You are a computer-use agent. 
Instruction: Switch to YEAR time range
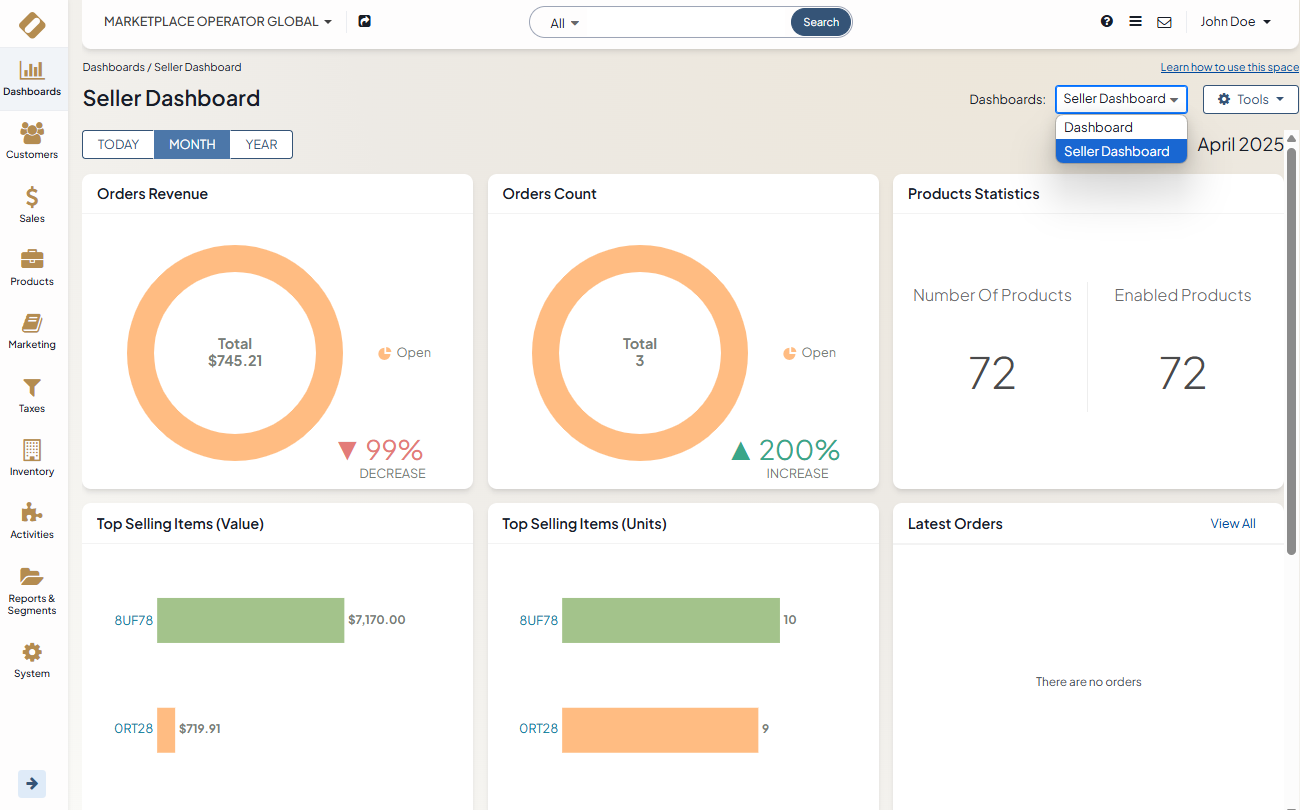[261, 144]
